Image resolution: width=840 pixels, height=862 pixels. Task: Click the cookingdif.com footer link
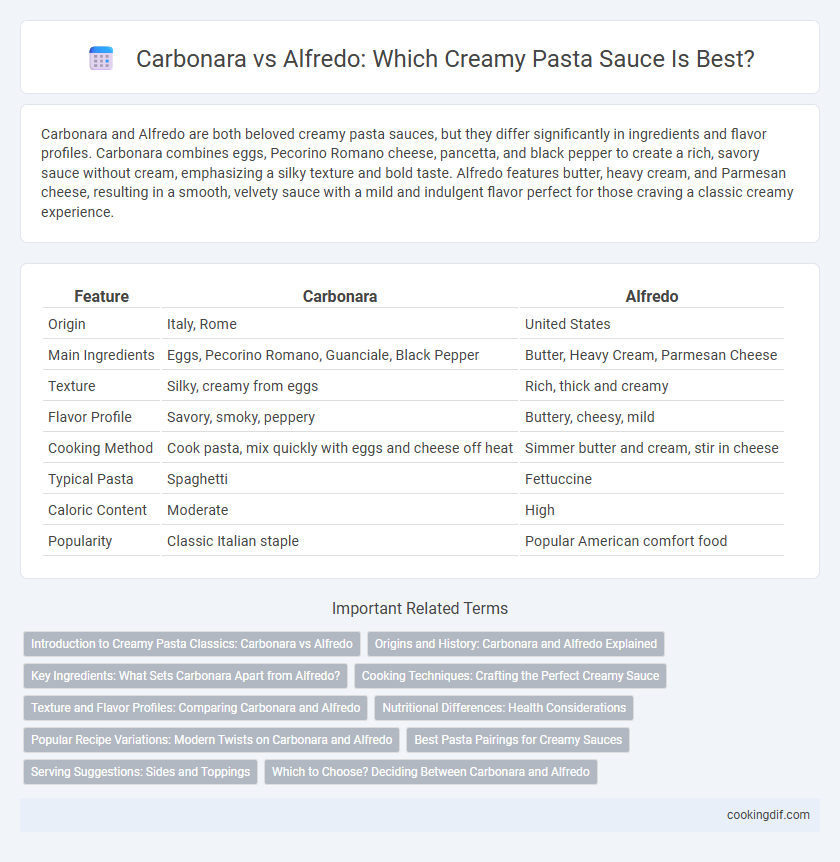(768, 815)
